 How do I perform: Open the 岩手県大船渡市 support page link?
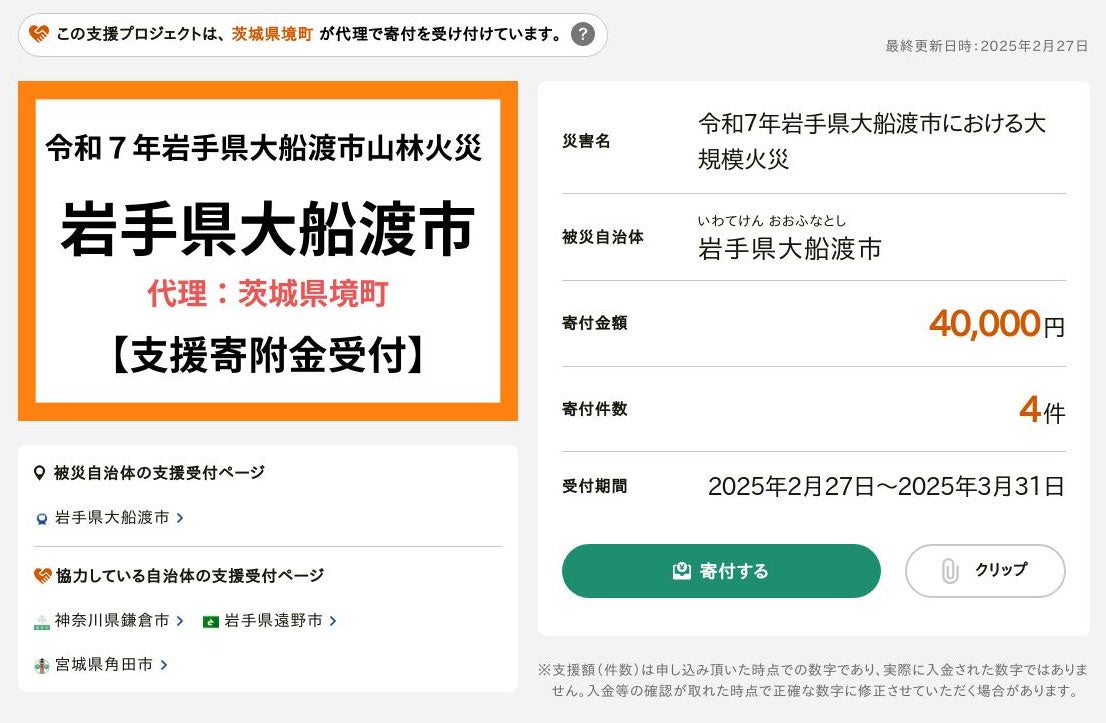[x=112, y=518]
